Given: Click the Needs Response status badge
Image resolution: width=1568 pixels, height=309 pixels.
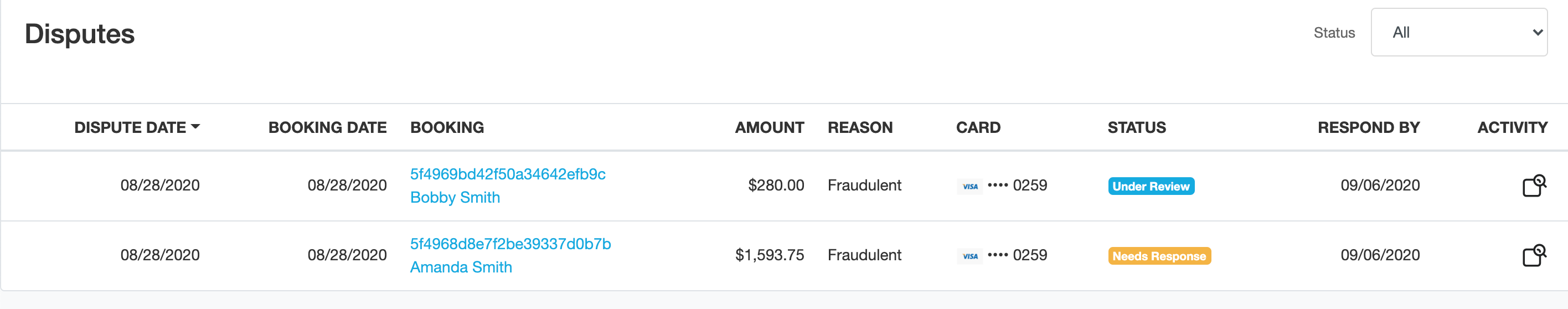Looking at the screenshot, I should click(1159, 256).
